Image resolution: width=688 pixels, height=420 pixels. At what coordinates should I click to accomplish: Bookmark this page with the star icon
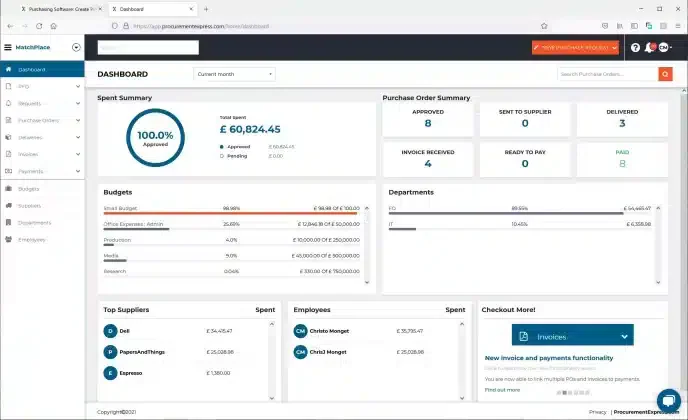click(x=544, y=26)
